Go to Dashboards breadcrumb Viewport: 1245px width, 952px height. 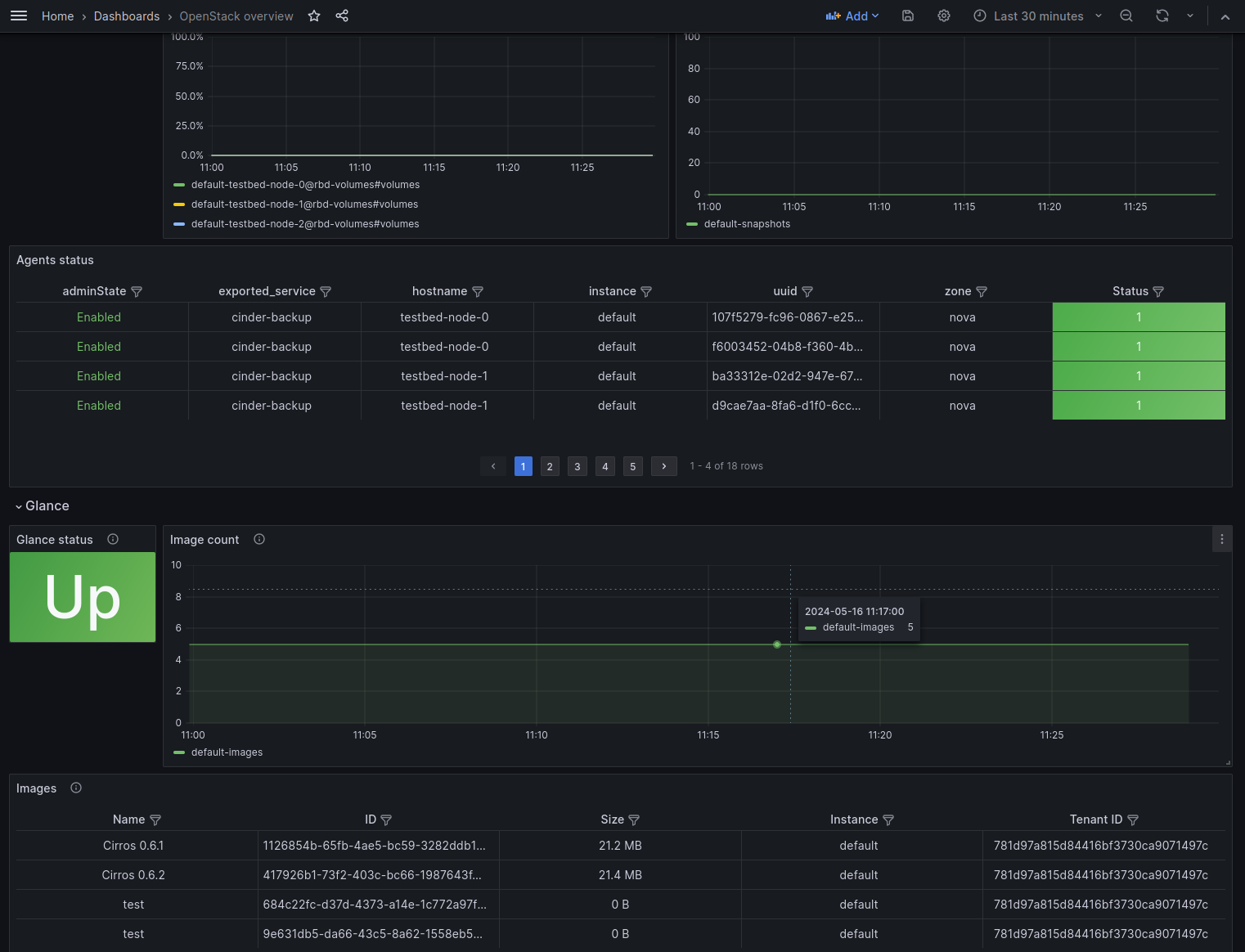[x=127, y=16]
